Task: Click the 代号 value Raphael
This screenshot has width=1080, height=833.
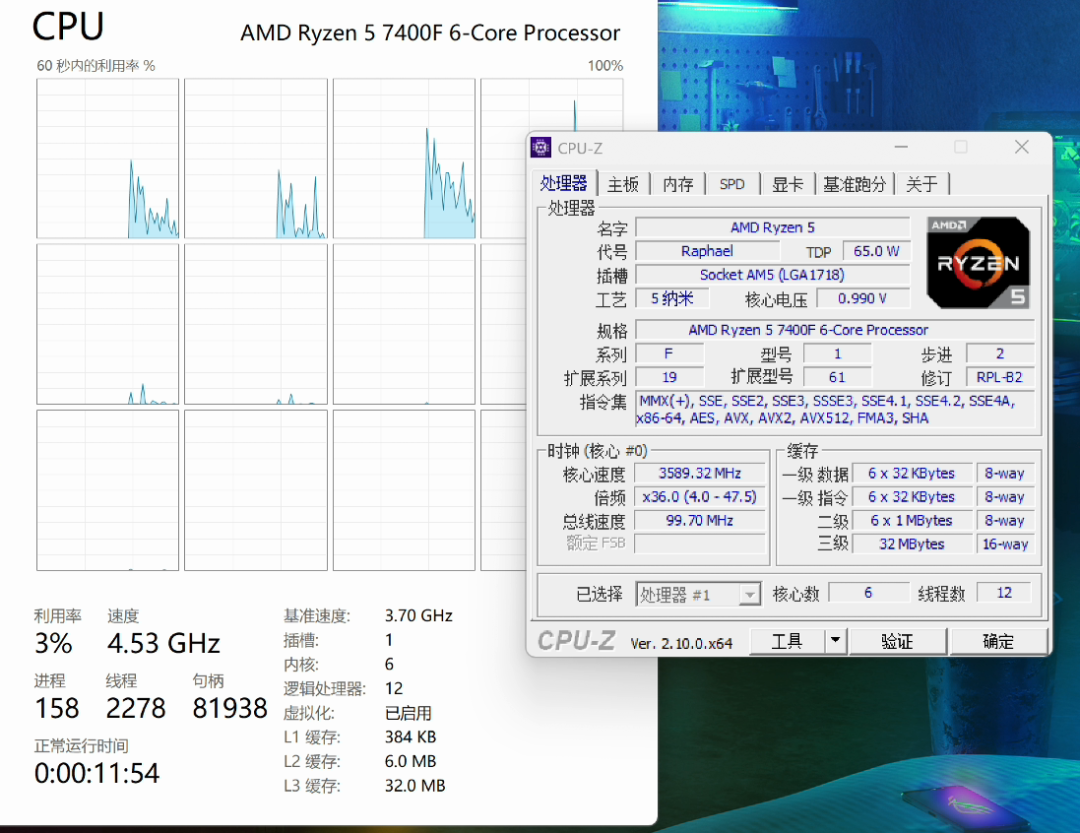Action: 707,251
